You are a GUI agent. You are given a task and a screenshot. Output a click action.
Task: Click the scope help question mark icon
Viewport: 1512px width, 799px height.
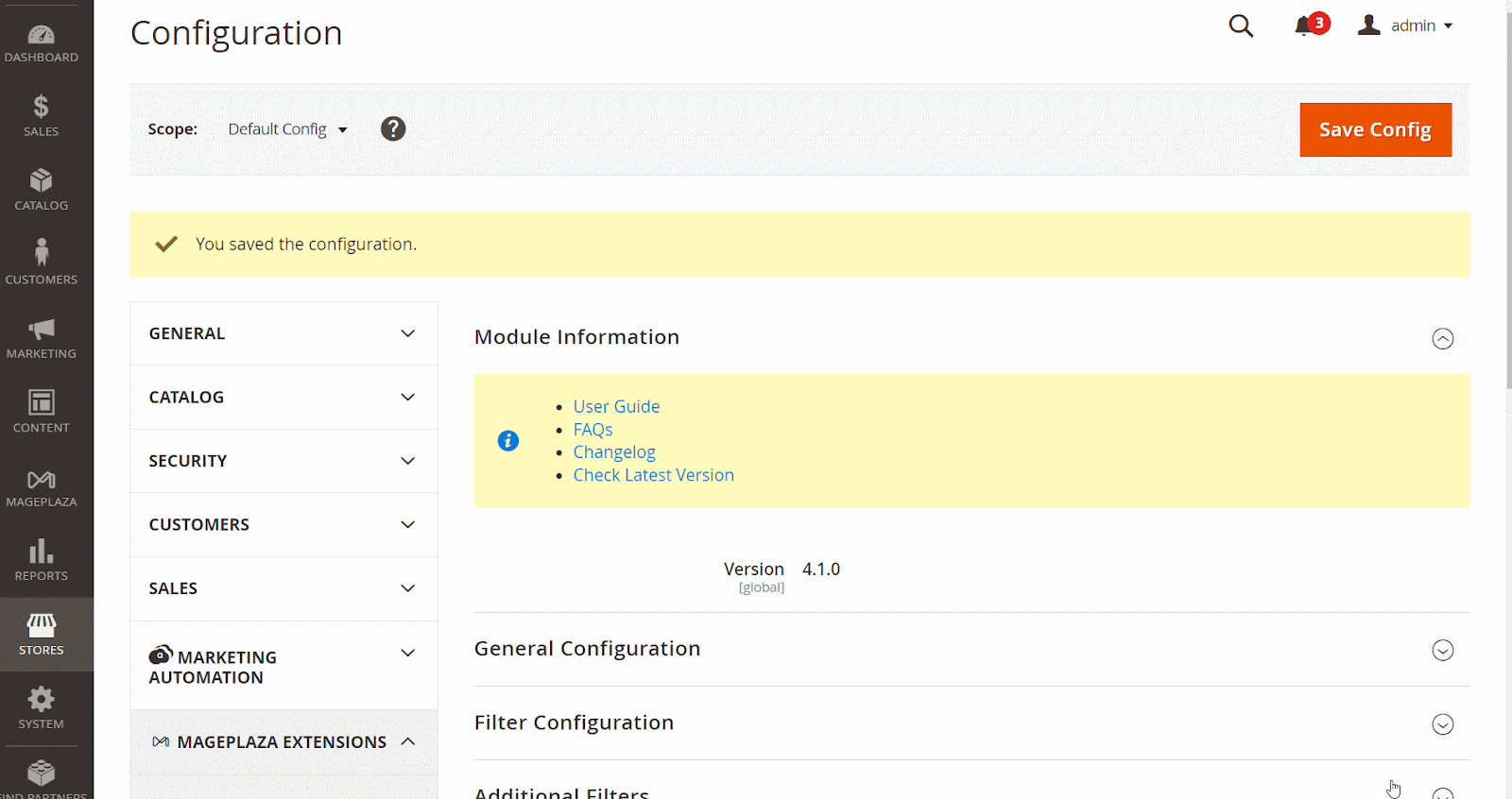coord(393,129)
